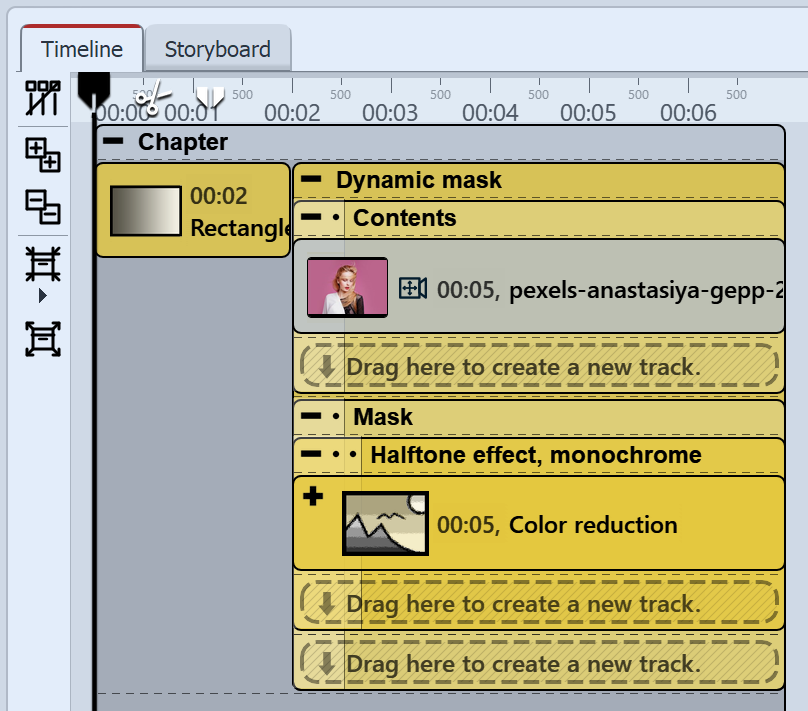Collapse the Contents track group
The width and height of the screenshot is (808, 711).
pos(311,217)
